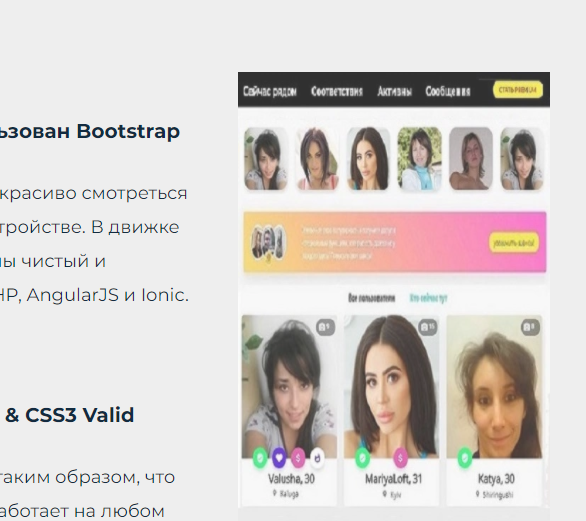Click purple heart icon on Valusha's card
This screenshot has height=521, width=586.
point(279,457)
